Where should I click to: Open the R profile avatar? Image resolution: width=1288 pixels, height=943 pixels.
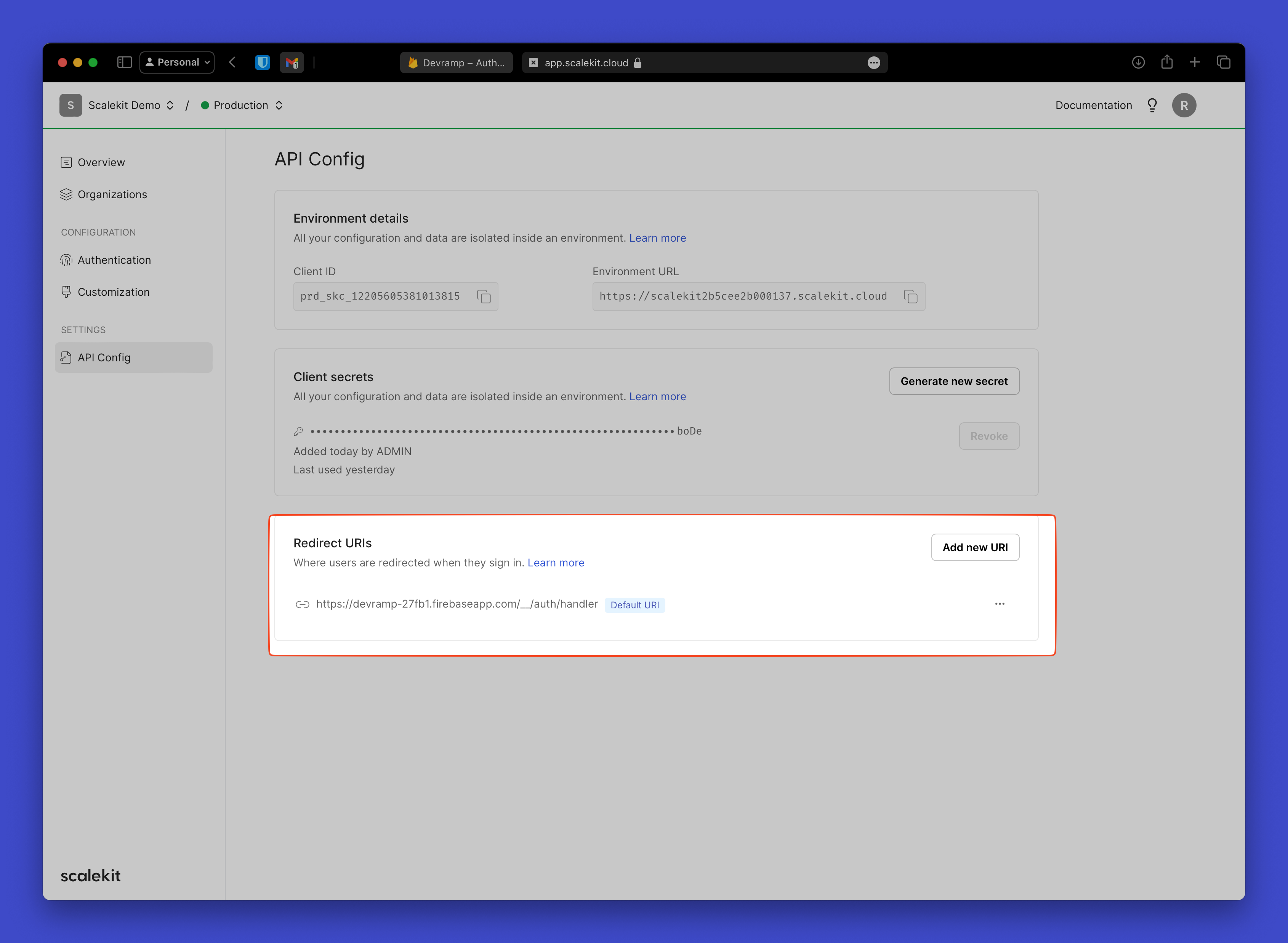pyautogui.click(x=1184, y=105)
